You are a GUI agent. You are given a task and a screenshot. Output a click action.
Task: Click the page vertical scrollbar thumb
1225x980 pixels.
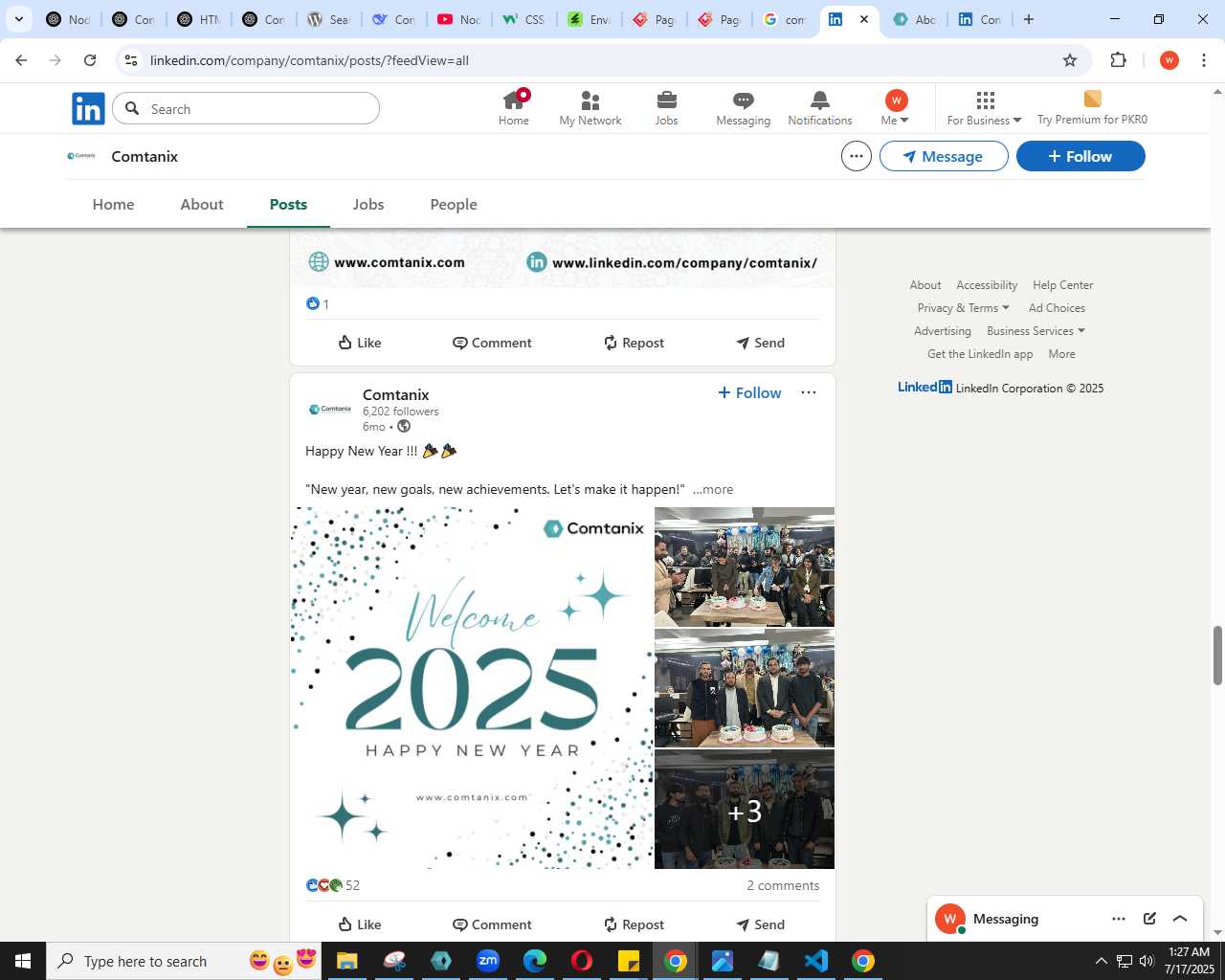pos(1217,656)
